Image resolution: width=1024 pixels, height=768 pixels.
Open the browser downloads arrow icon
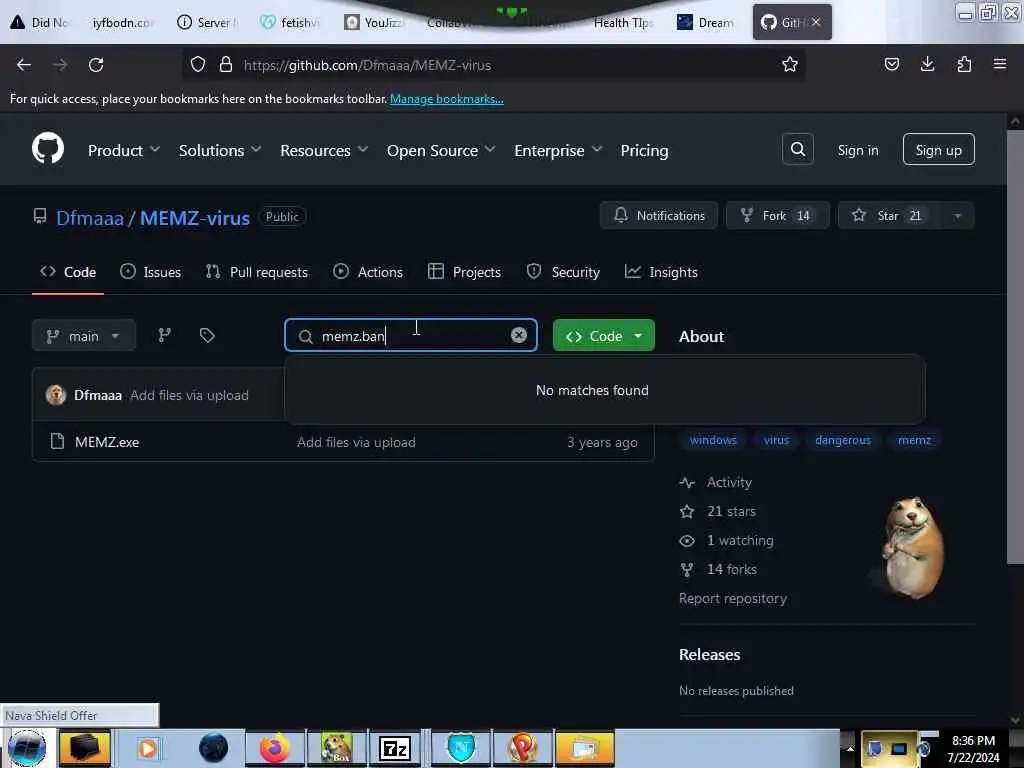tap(927, 65)
